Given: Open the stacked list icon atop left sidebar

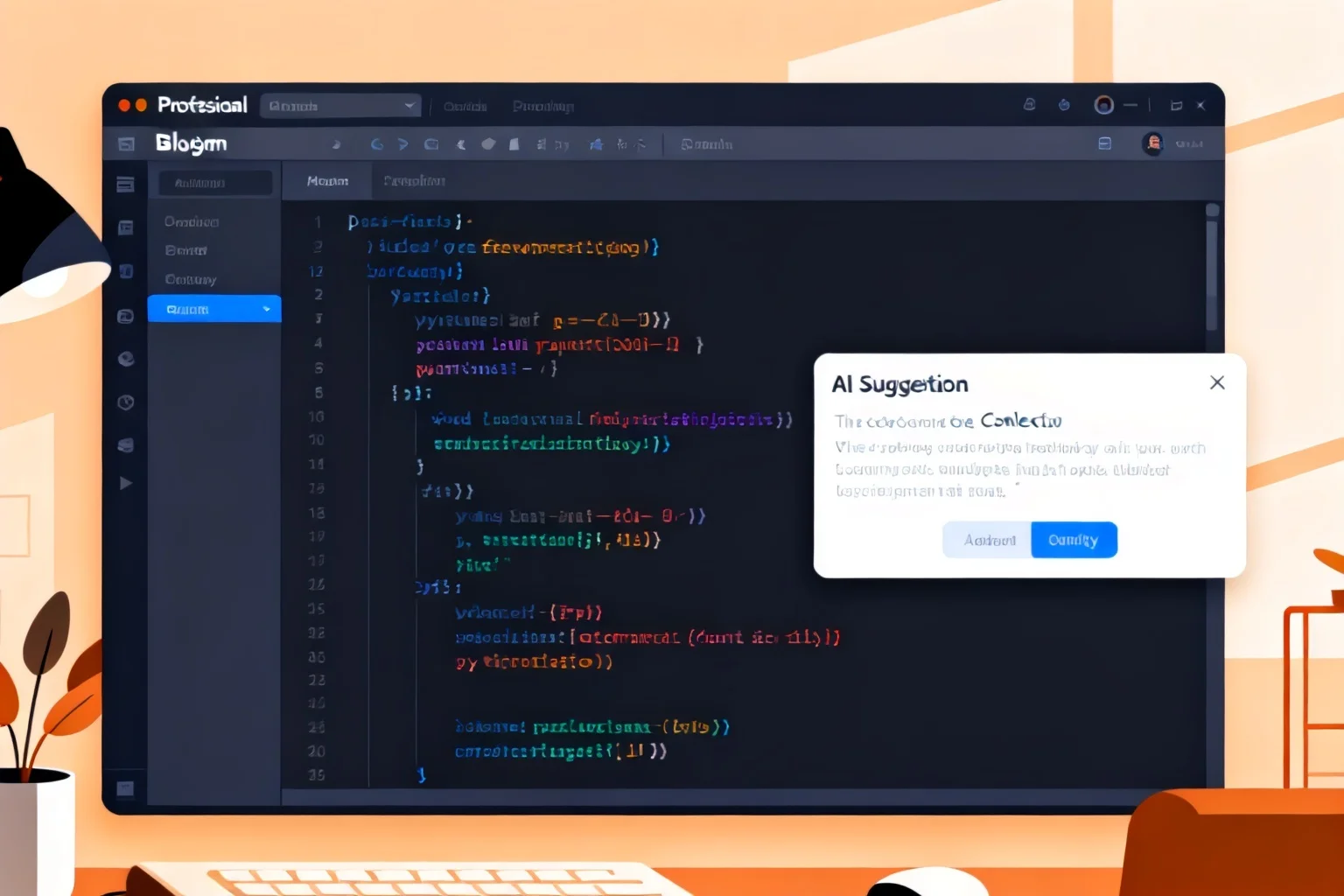Looking at the screenshot, I should (x=125, y=184).
